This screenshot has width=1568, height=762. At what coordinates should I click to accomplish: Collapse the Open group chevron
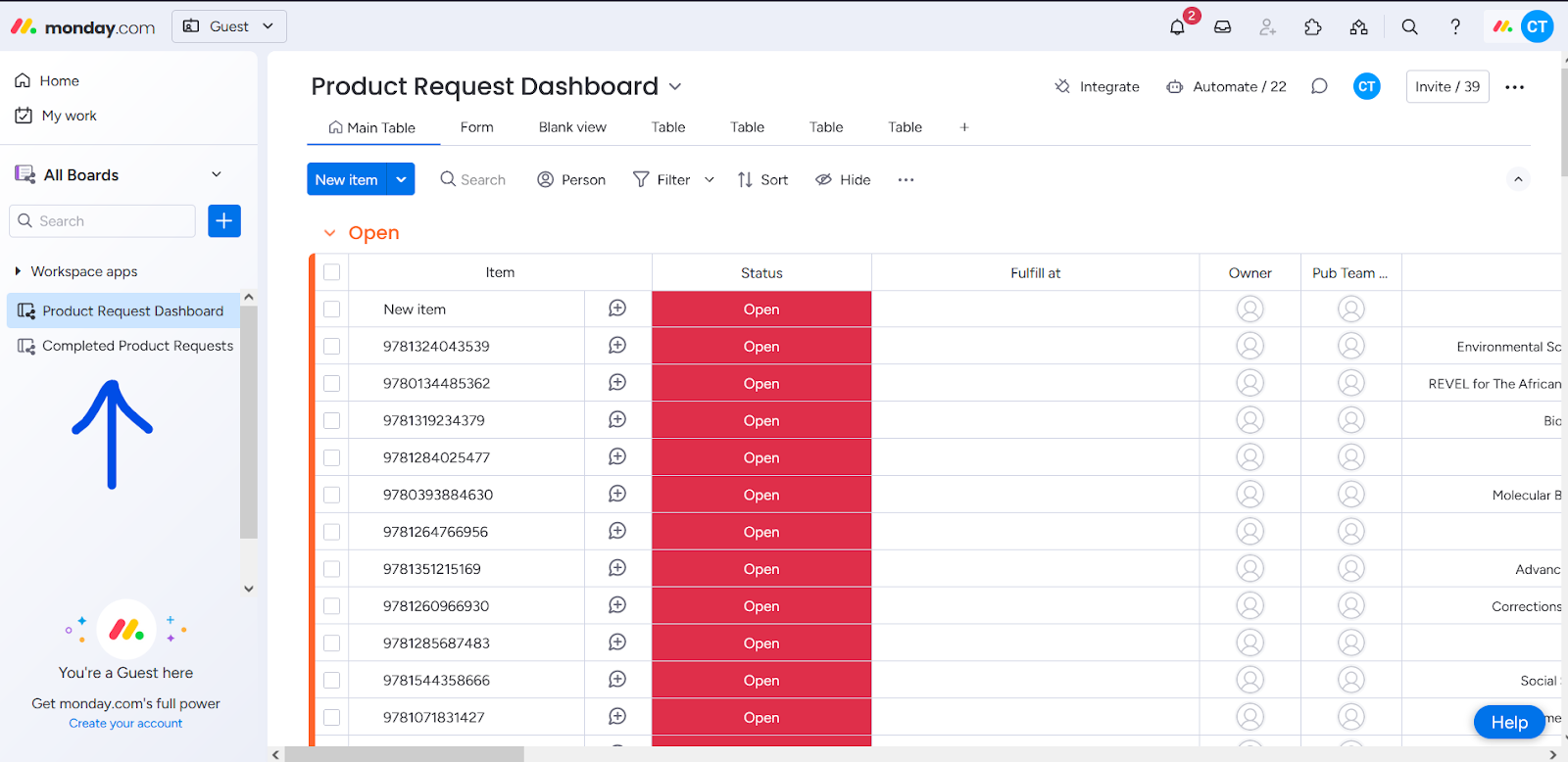pyautogui.click(x=329, y=233)
